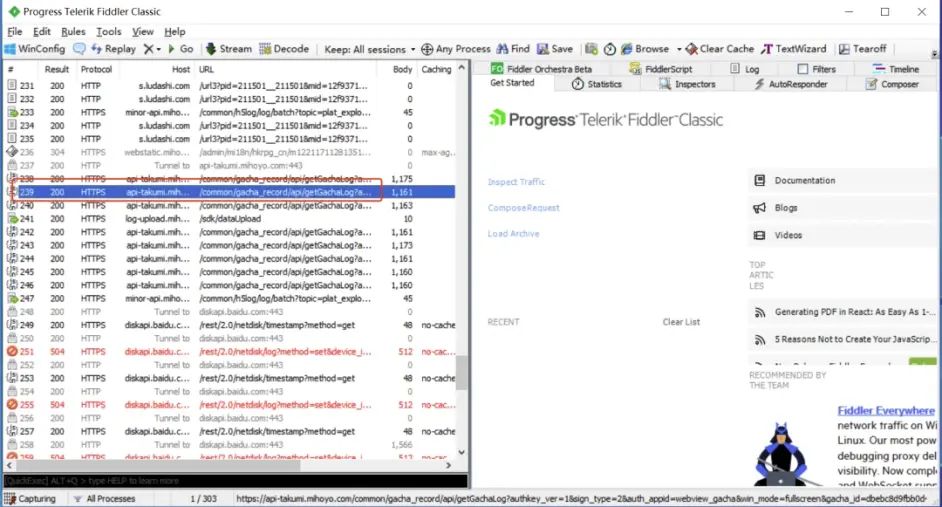The height and width of the screenshot is (507, 942).
Task: Sort sessions by Caching column header
Action: [436, 70]
